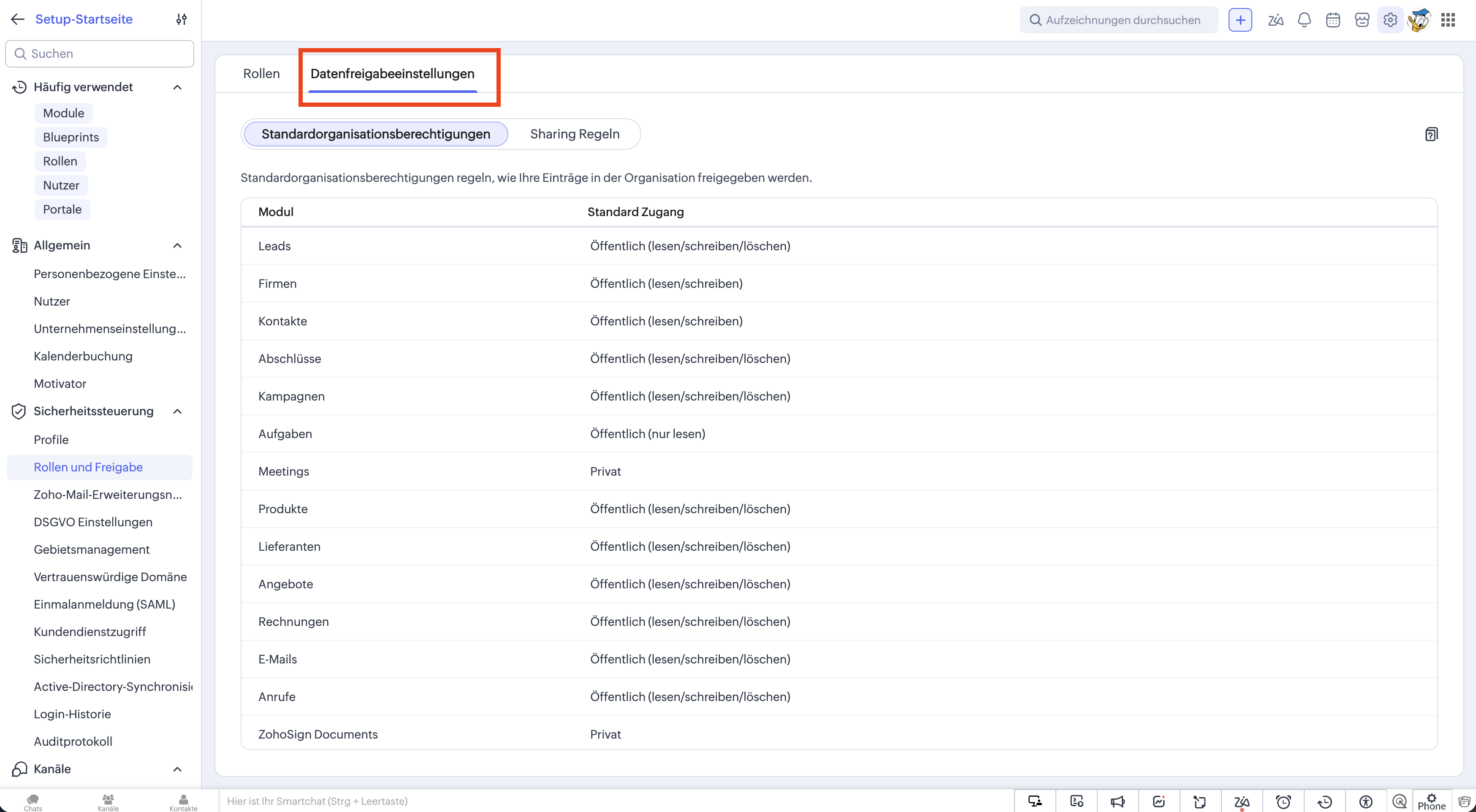Click the Kampagnen module row

[839, 396]
